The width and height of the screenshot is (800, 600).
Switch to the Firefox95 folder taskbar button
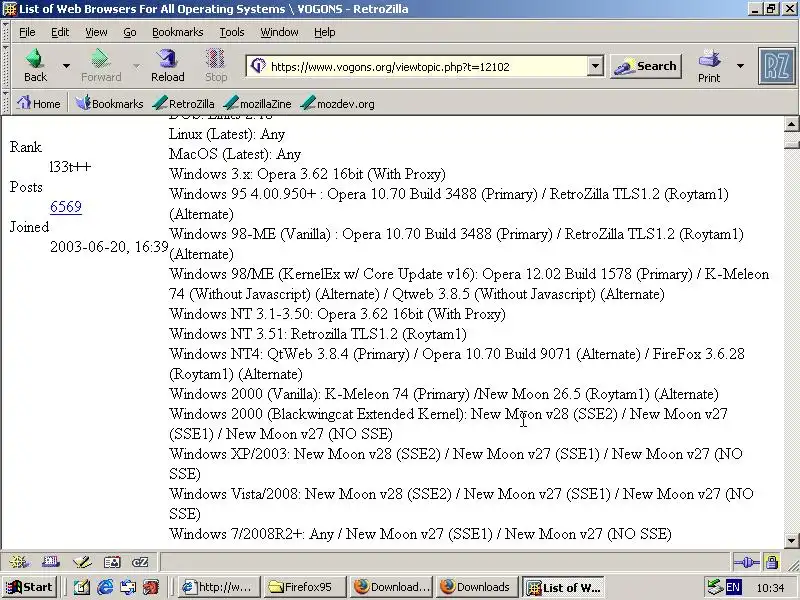click(305, 587)
